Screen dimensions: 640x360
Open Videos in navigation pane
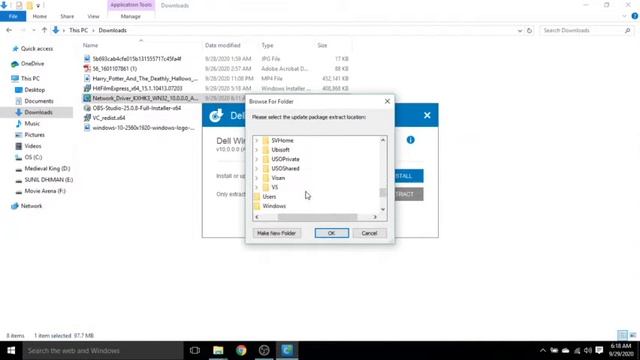[x=33, y=146]
